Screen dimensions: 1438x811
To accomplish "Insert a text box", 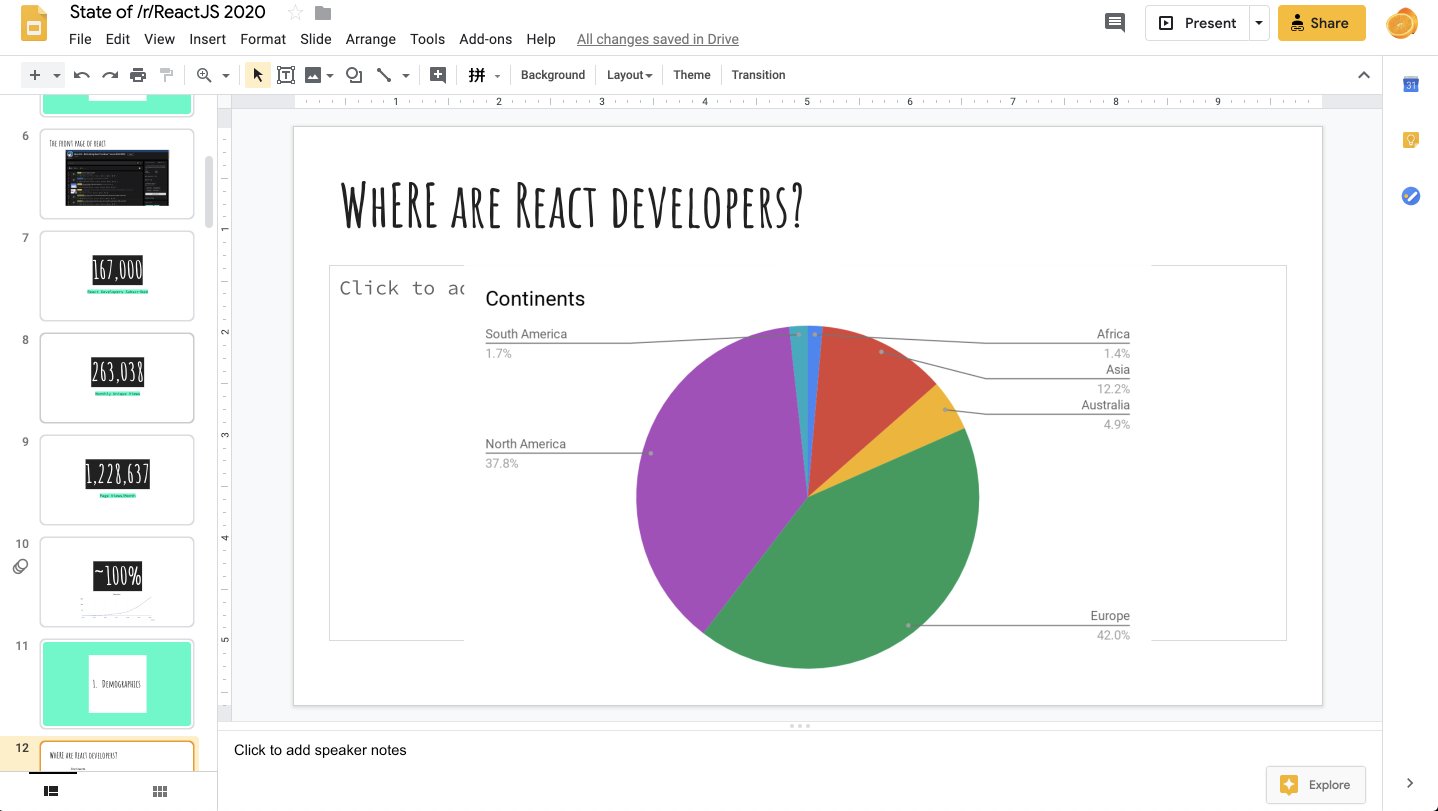I will tap(286, 75).
